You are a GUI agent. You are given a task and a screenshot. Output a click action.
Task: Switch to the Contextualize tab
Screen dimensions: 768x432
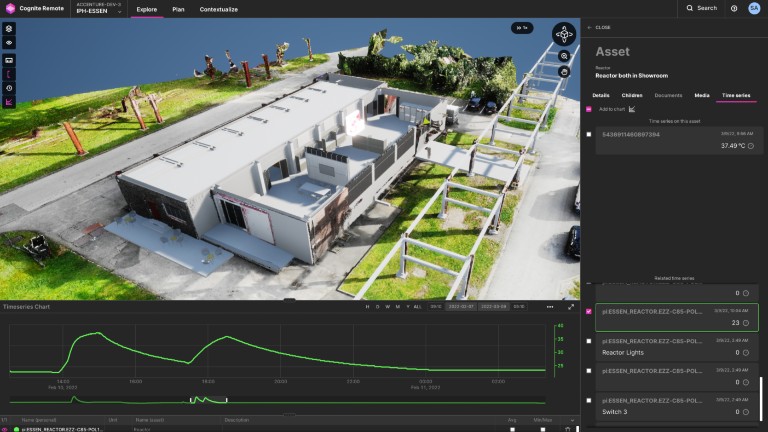click(218, 9)
